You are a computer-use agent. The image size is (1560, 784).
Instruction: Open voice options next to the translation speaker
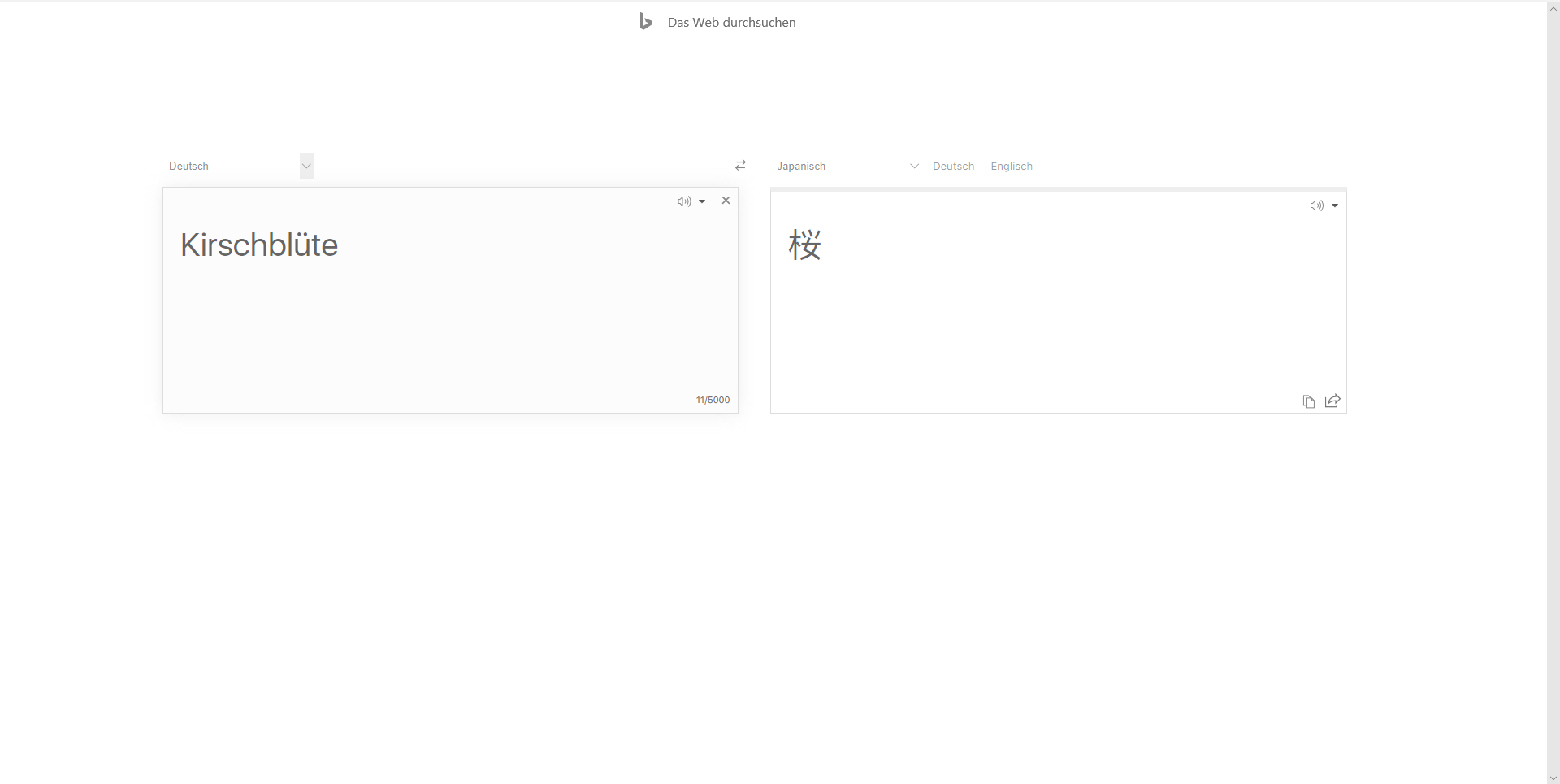click(1337, 206)
